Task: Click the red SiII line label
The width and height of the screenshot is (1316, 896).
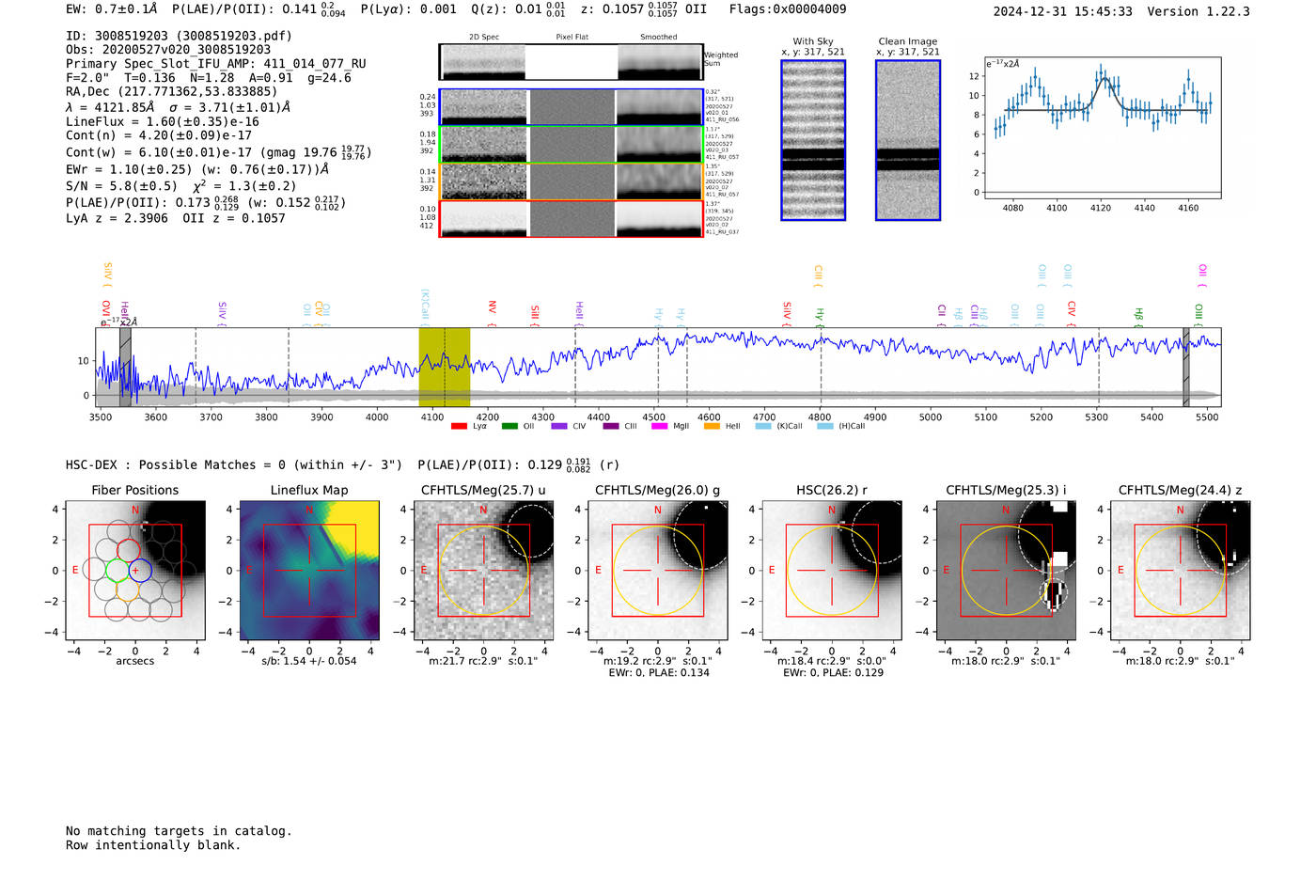Action: [535, 314]
